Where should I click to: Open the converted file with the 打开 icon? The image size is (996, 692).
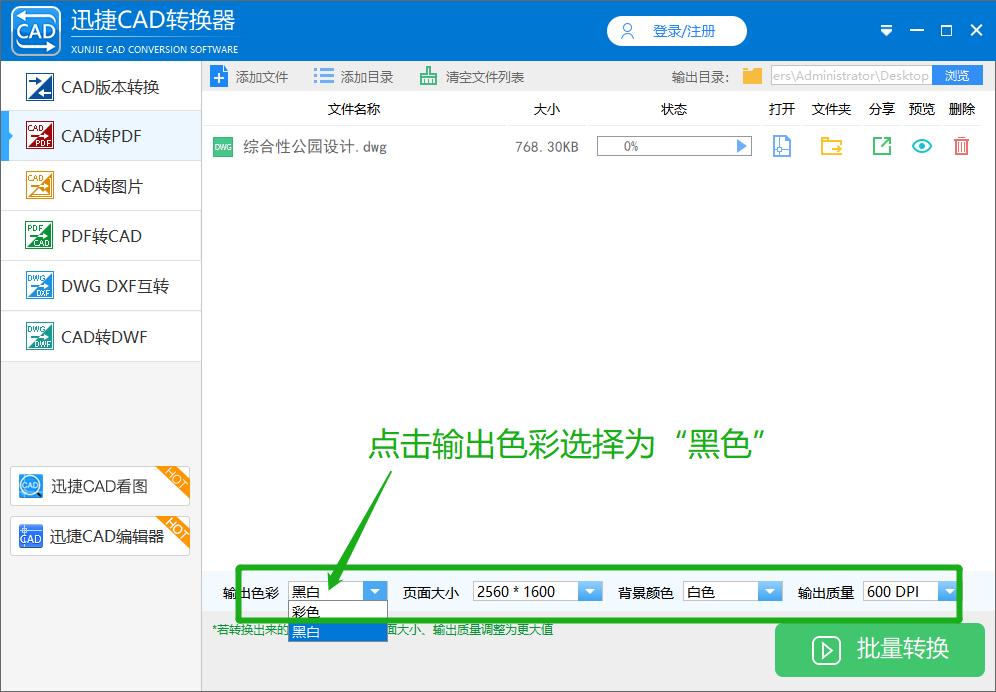(x=781, y=146)
